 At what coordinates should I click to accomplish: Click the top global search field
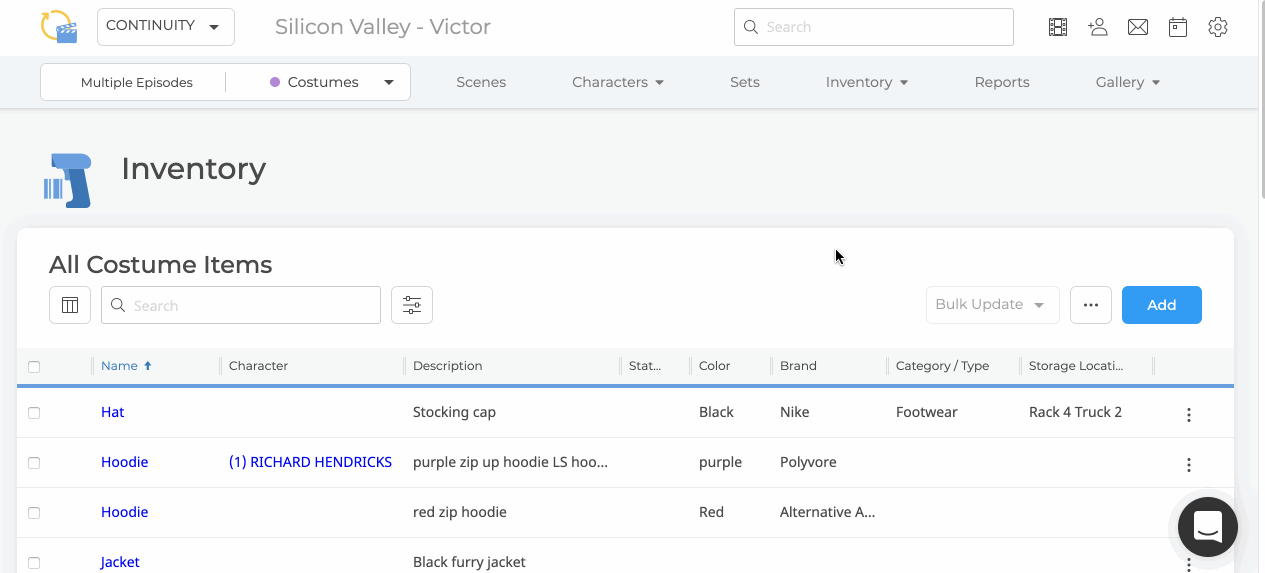874,27
